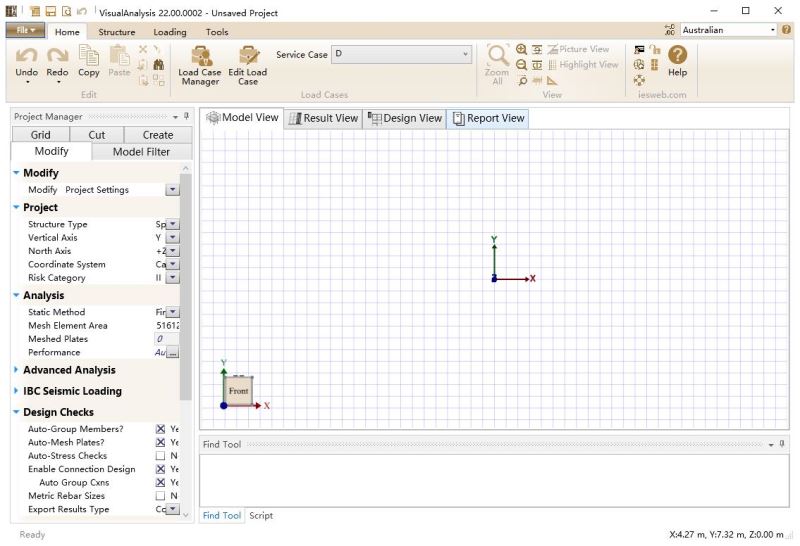Viewport: 800px width, 546px height.
Task: Open the Model Filter tab
Action: (141, 152)
